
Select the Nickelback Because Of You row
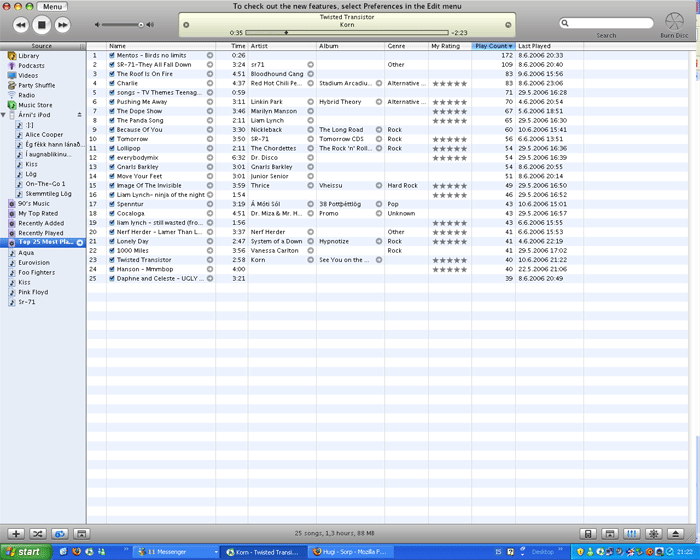(x=388, y=130)
